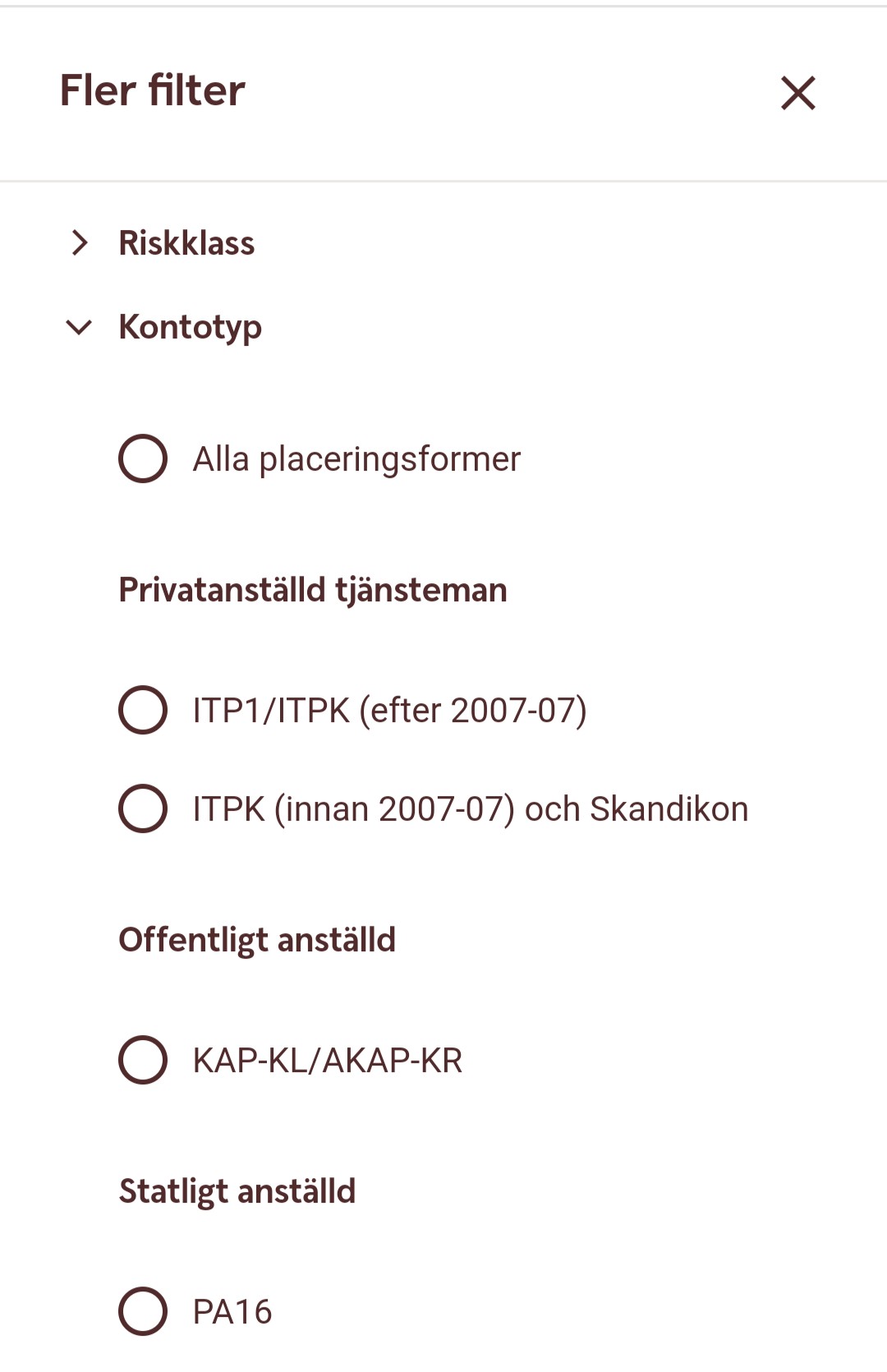
Task: Pick the PA16 radio circle
Action: click(x=143, y=1311)
